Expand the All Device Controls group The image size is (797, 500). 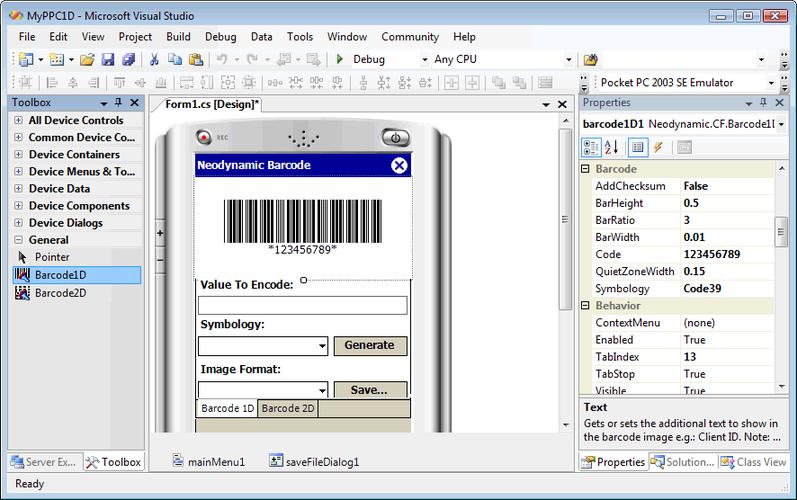click(x=19, y=121)
